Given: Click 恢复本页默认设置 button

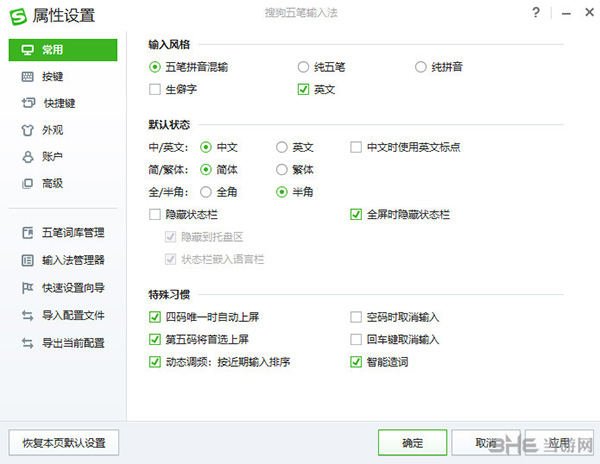Looking at the screenshot, I should [64, 443].
